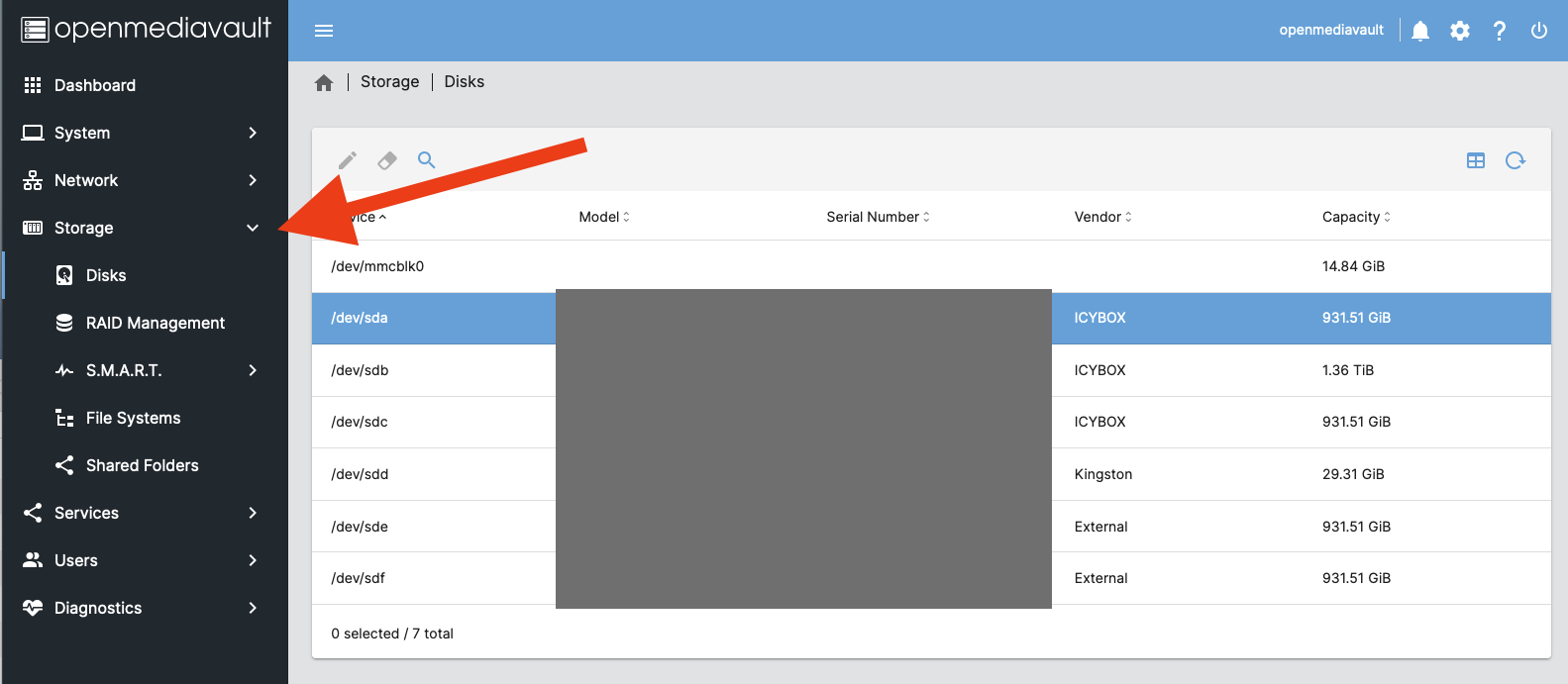The image size is (1568, 684).
Task: Click the openmediavault hostname label
Action: tap(1331, 30)
